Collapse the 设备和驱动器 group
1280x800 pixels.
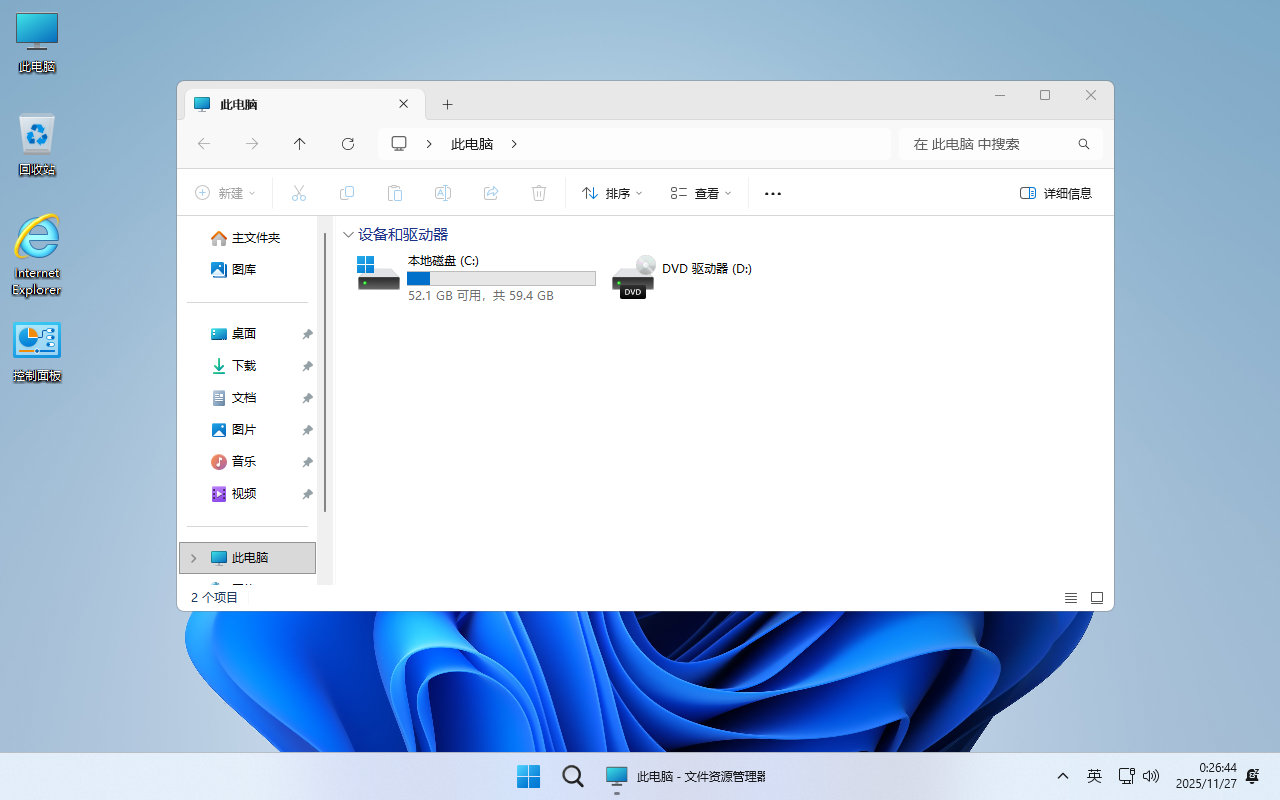click(x=348, y=235)
